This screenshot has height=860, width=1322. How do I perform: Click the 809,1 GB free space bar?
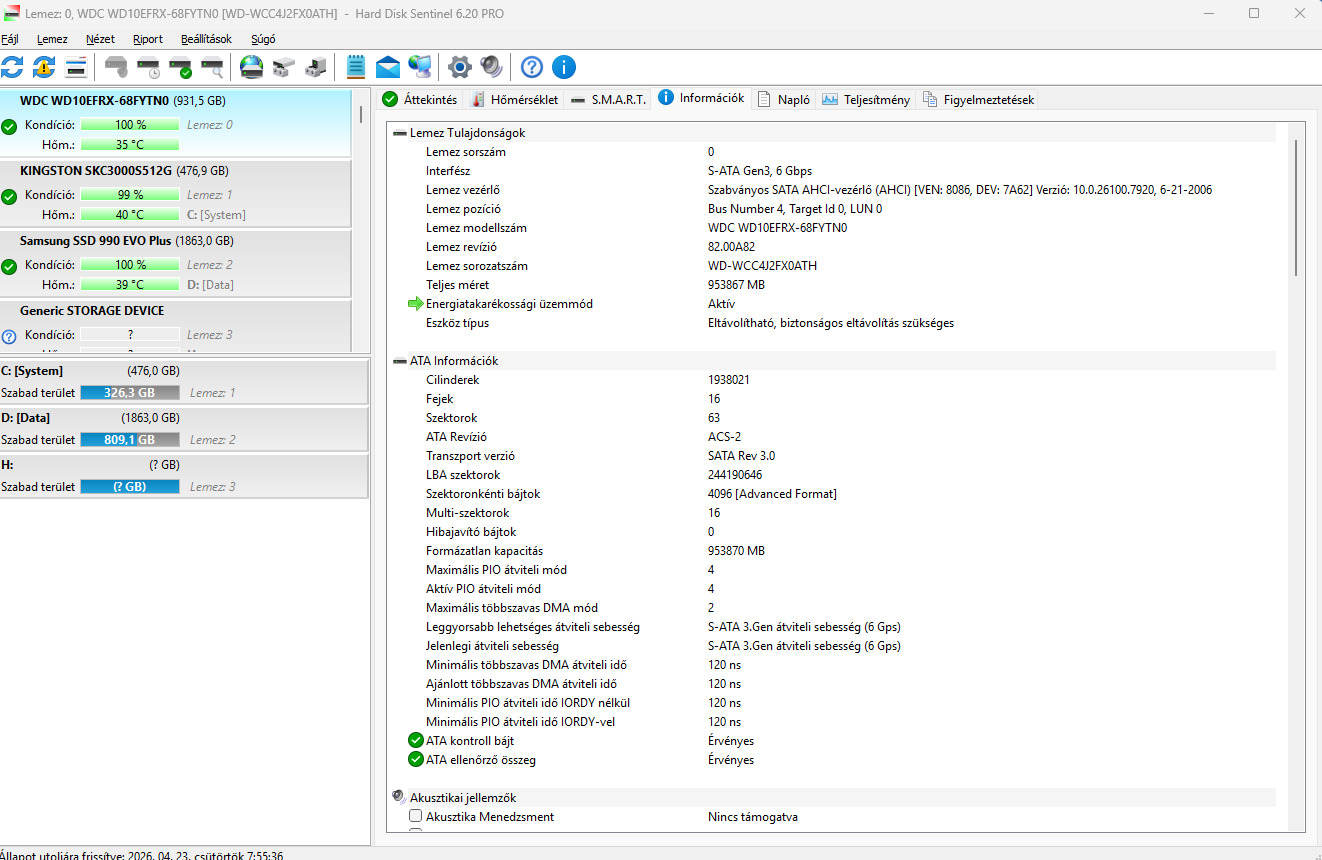130,440
